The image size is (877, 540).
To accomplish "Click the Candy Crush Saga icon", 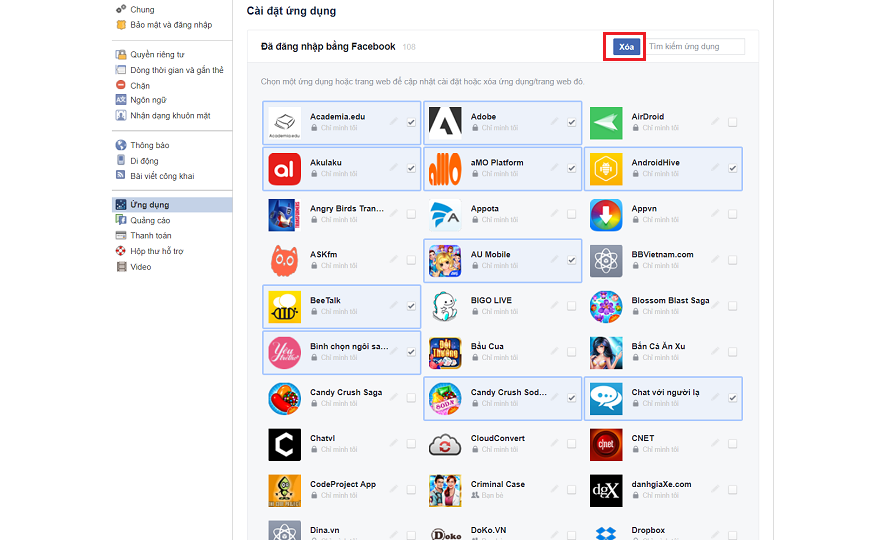I will point(285,398).
